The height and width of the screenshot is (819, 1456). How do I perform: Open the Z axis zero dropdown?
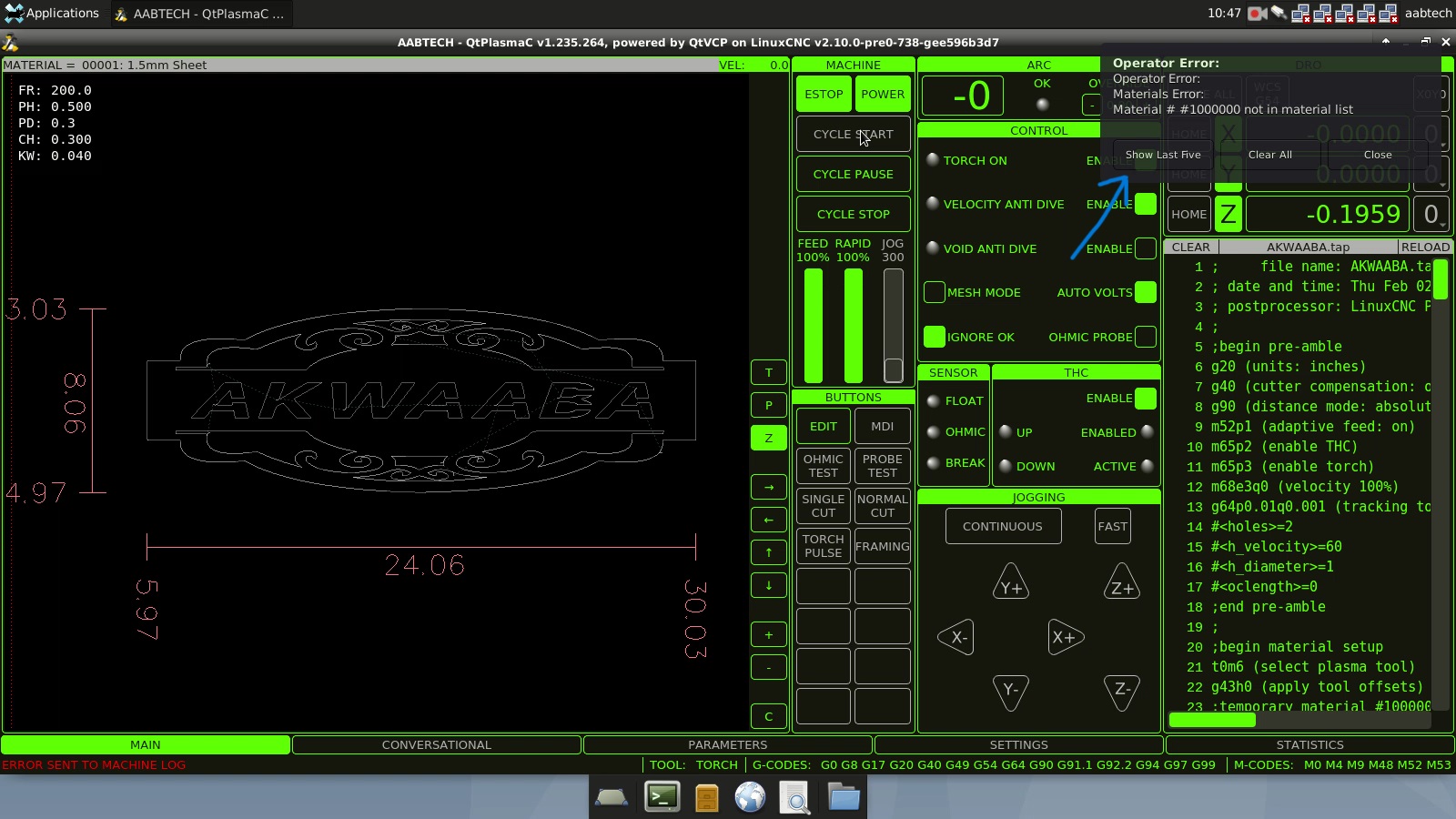[x=1431, y=214]
